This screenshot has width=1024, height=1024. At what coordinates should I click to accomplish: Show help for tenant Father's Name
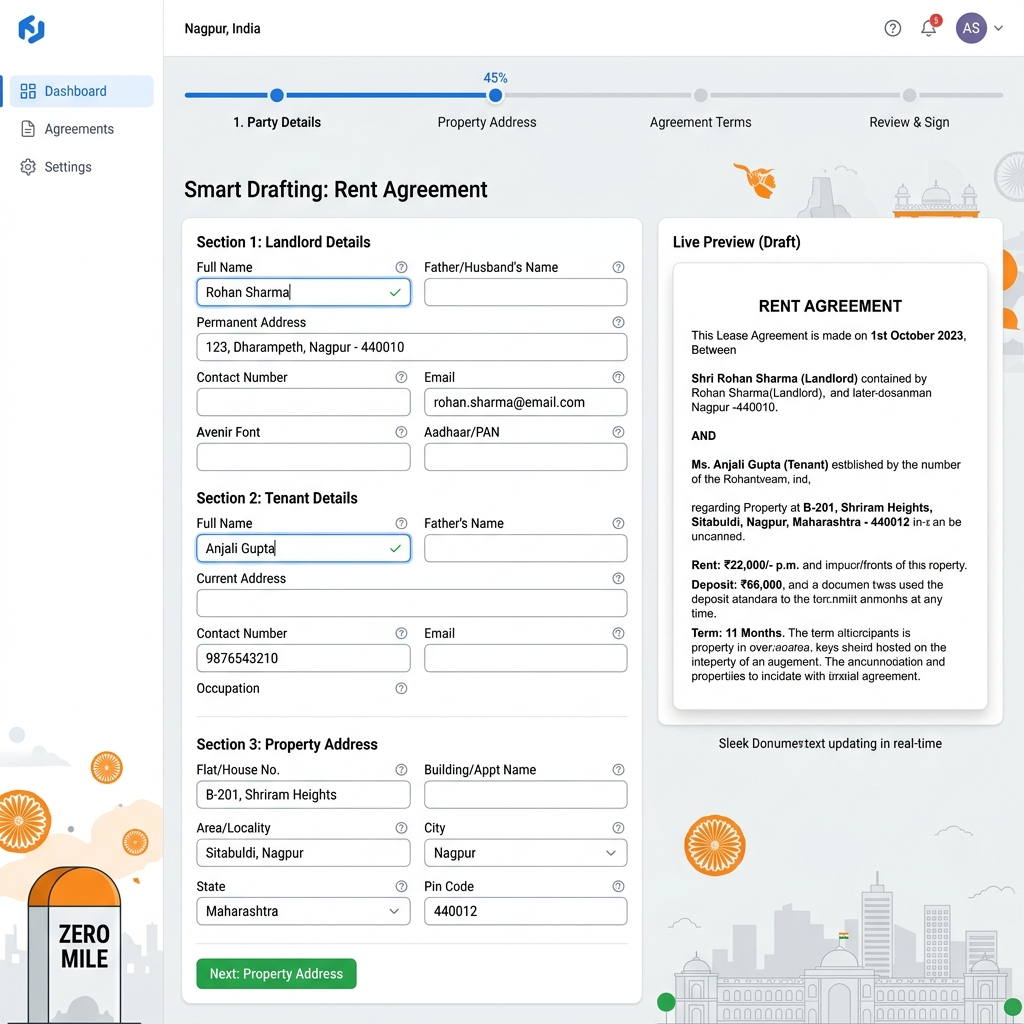pos(618,523)
